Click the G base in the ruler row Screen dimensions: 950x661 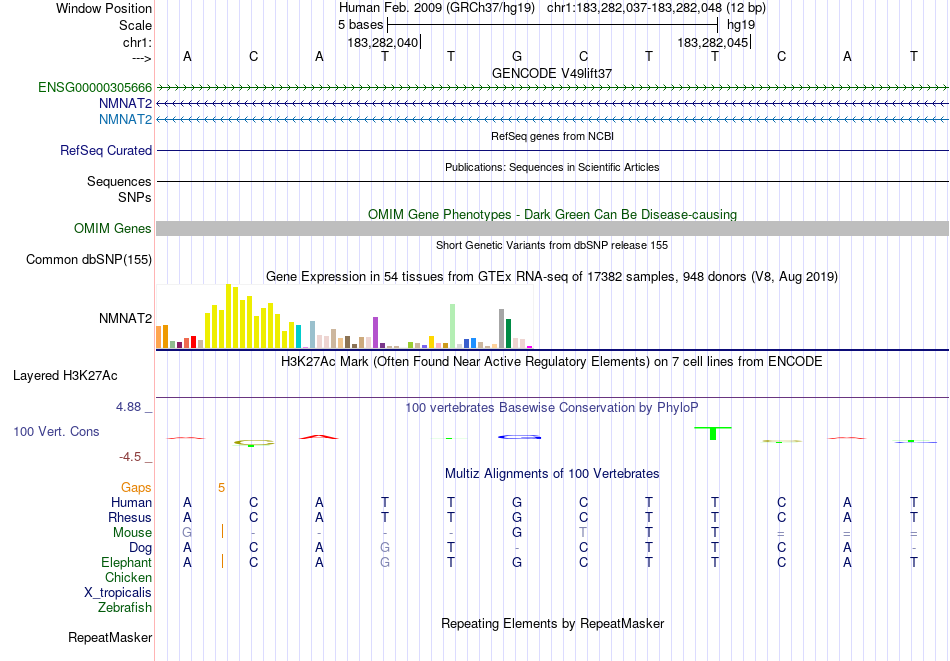coord(517,56)
